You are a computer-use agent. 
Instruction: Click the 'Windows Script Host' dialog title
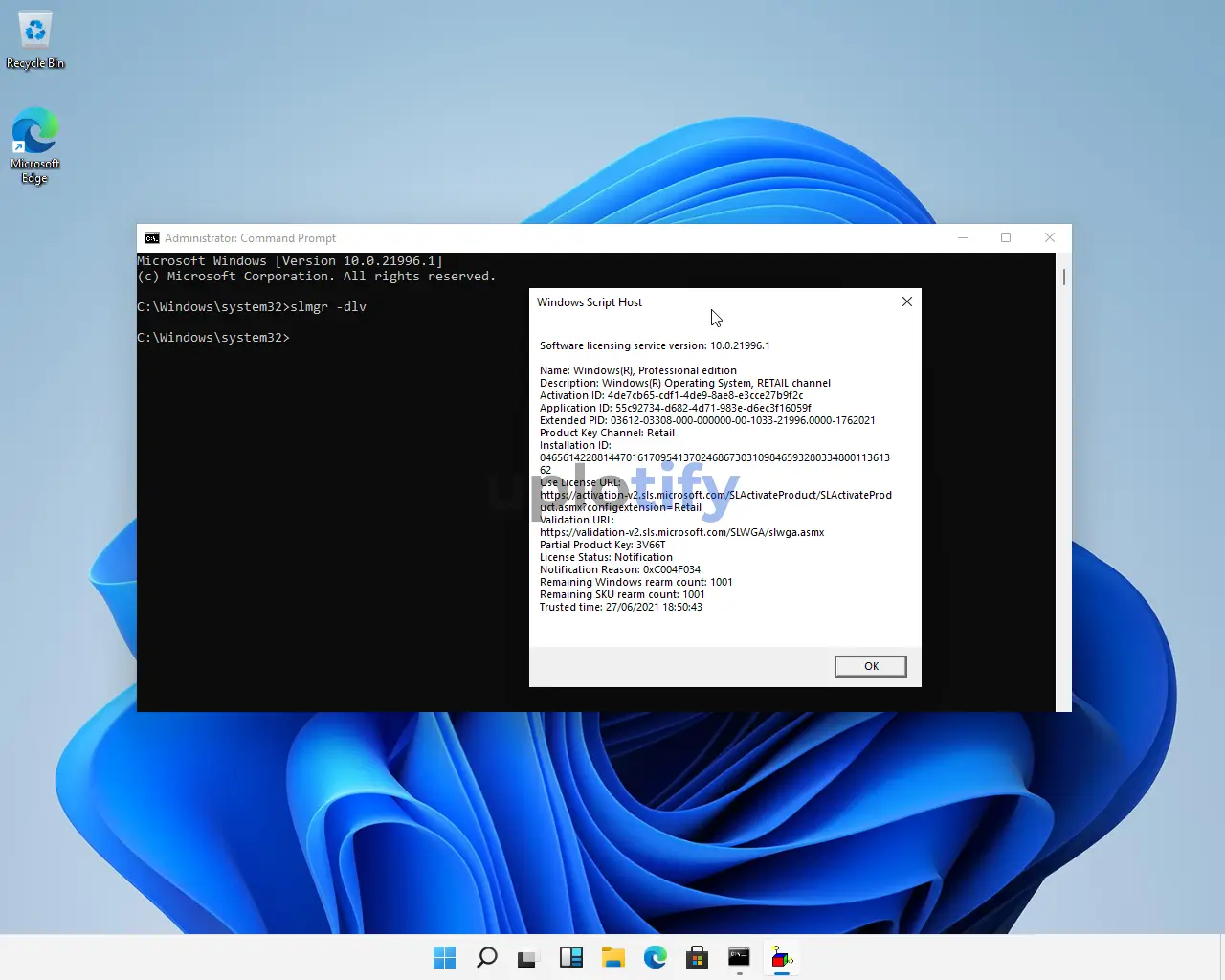[x=590, y=302]
